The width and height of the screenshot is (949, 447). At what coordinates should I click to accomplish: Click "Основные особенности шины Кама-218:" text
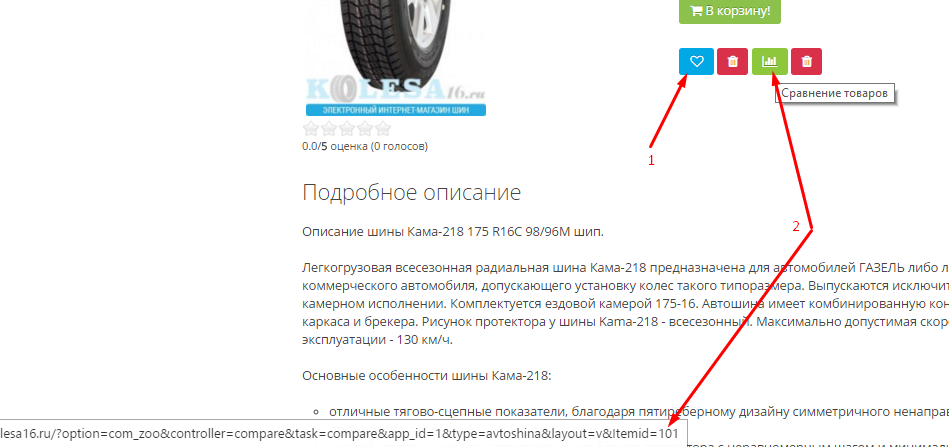pyautogui.click(x=427, y=376)
